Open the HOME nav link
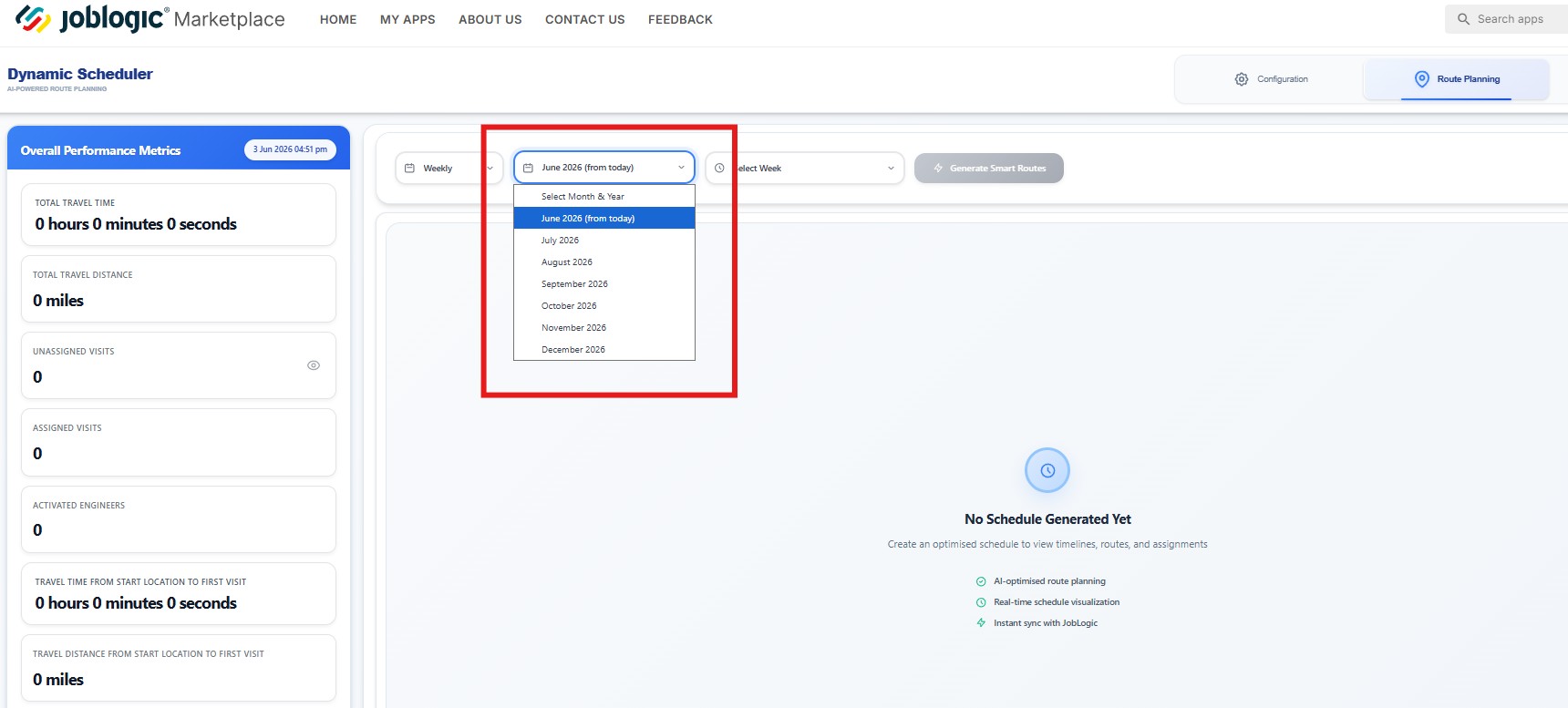The width and height of the screenshot is (1568, 708). tap(338, 19)
